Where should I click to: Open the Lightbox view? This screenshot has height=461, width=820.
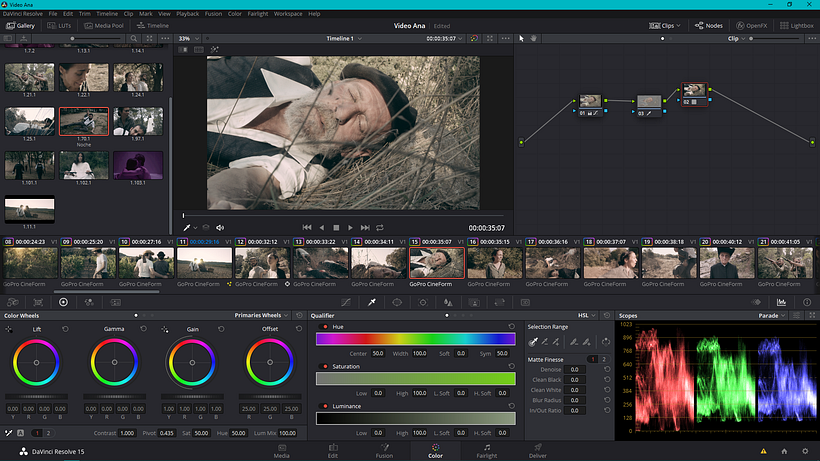796,26
